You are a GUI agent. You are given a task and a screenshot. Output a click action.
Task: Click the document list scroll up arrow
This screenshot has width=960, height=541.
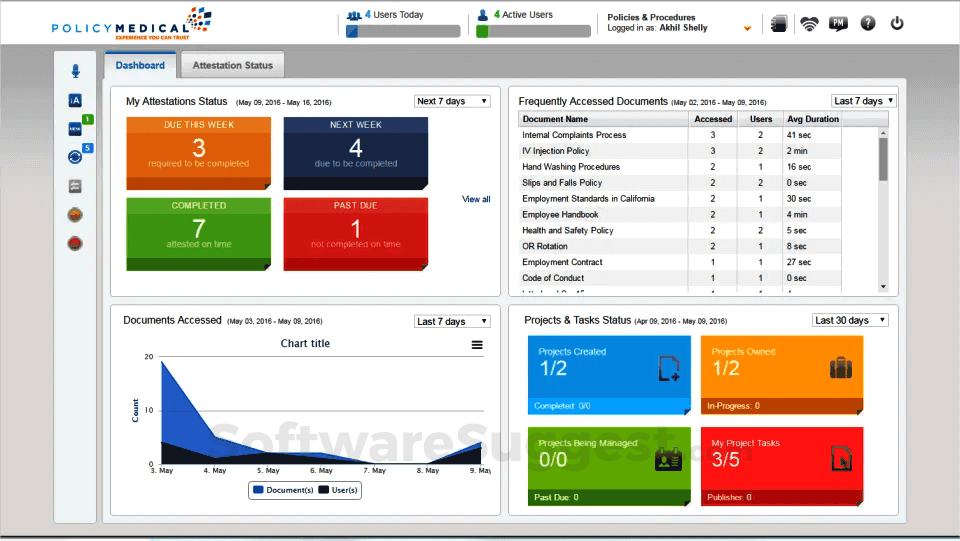pyautogui.click(x=883, y=133)
